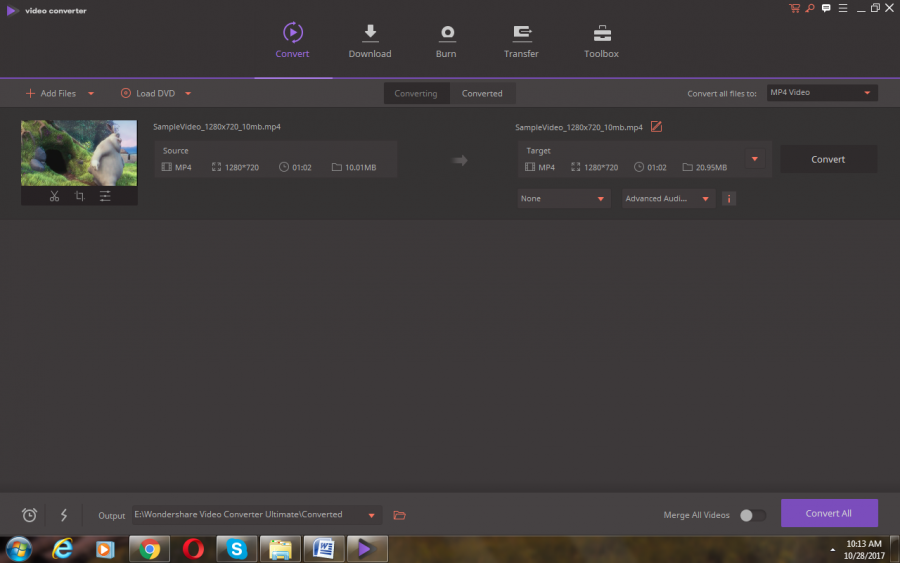Click the shopping cart icon in the title bar
The width and height of the screenshot is (900, 563).
794,9
